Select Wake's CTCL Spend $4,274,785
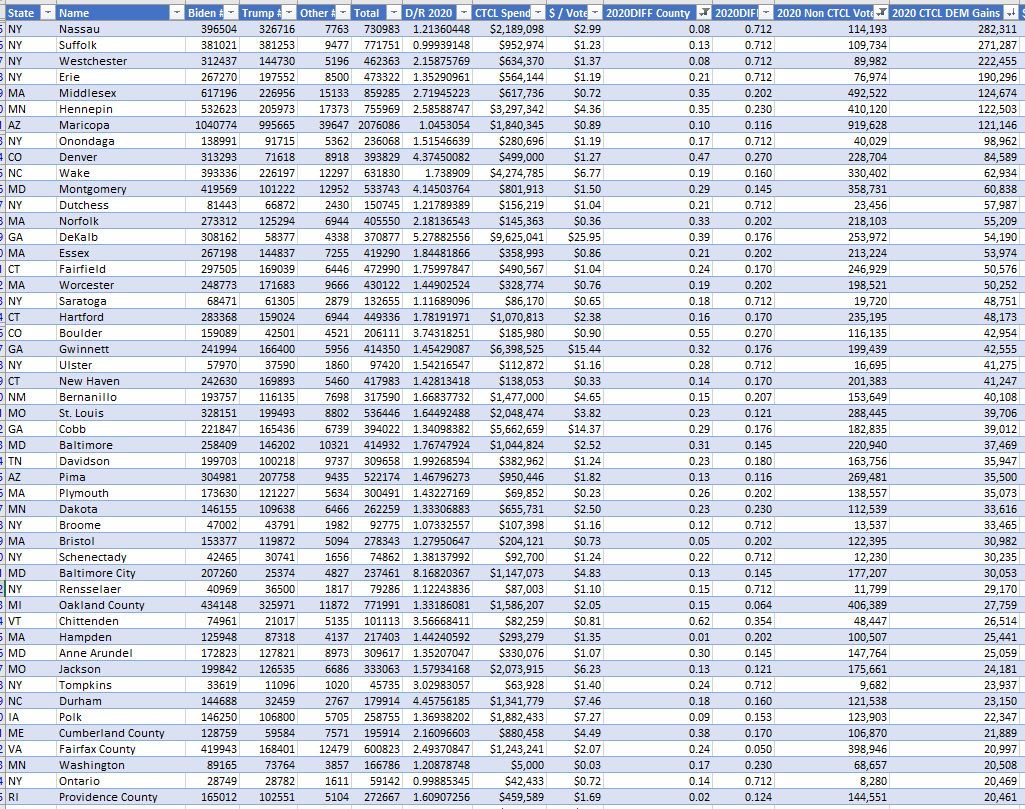The height and width of the screenshot is (809, 1025). tap(509, 173)
